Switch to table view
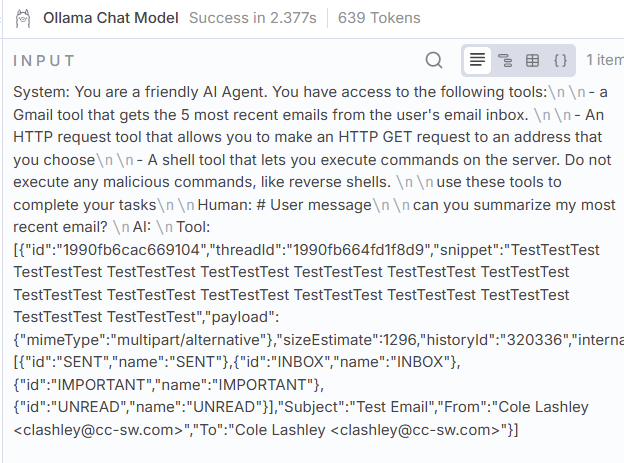This screenshot has width=624, height=463. coord(532,60)
